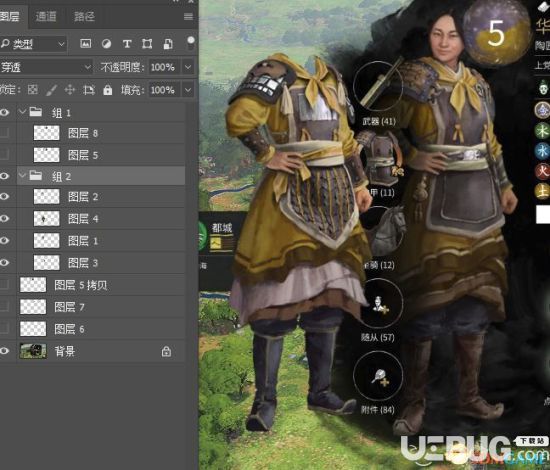Image resolution: width=550 pixels, height=470 pixels.
Task: Show 图层 7 visibility box
Action: pyautogui.click(x=5, y=307)
